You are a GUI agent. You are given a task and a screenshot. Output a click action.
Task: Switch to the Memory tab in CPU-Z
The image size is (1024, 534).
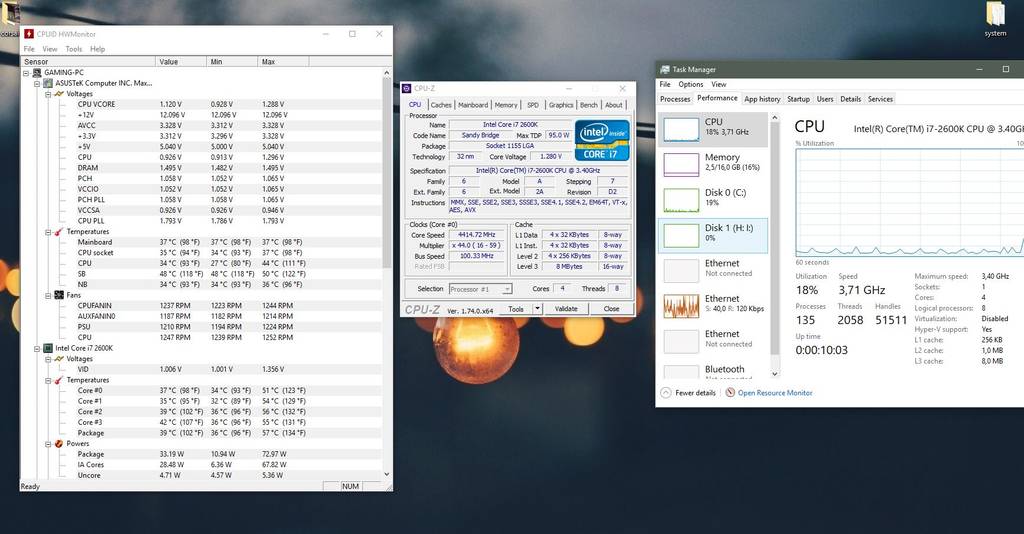click(x=505, y=105)
